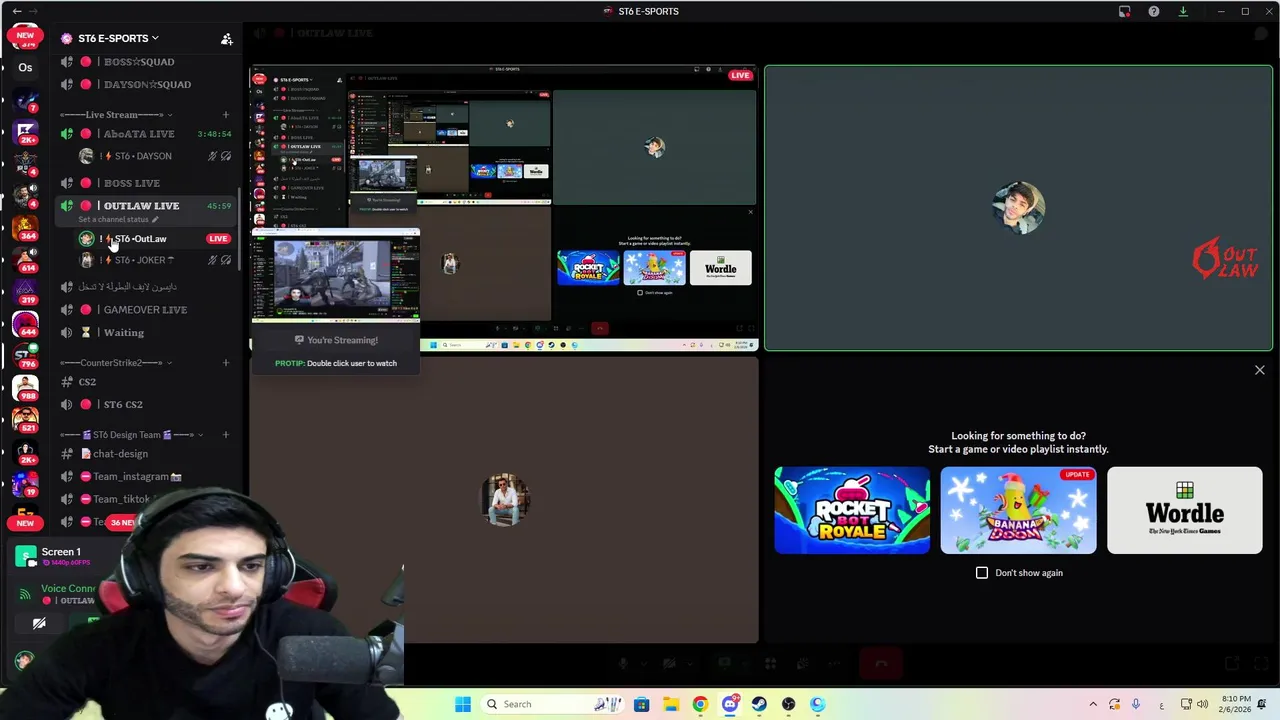The height and width of the screenshot is (720, 1280).
Task: Launch the Banana Boom activity
Action: click(1018, 510)
